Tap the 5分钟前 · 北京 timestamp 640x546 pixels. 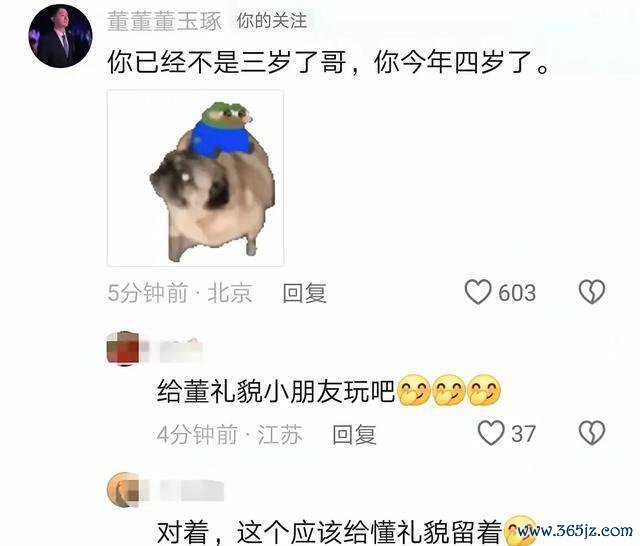180,293
